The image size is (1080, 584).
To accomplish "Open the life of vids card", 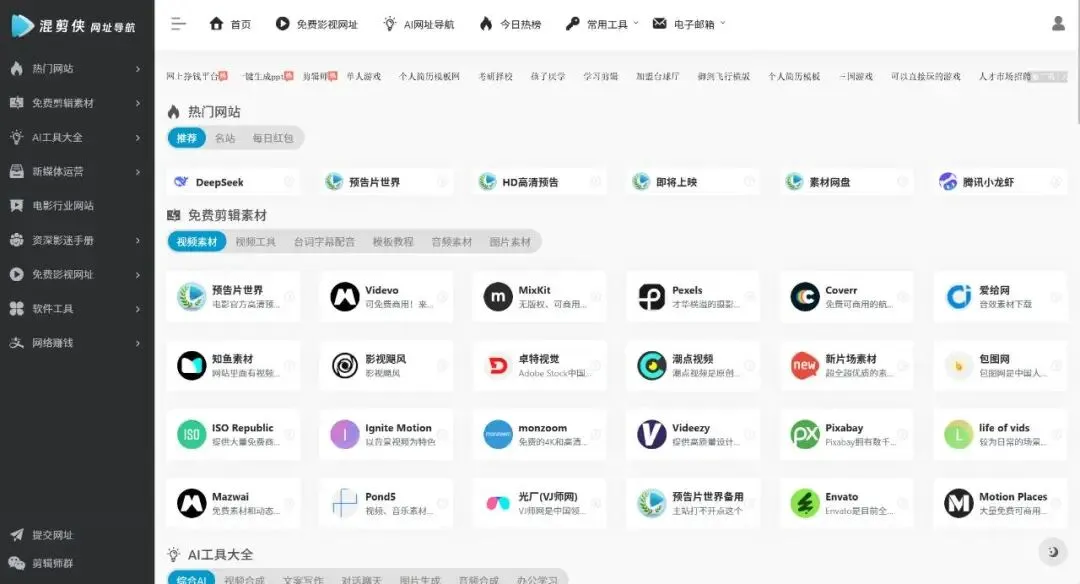I will (x=1000, y=435).
